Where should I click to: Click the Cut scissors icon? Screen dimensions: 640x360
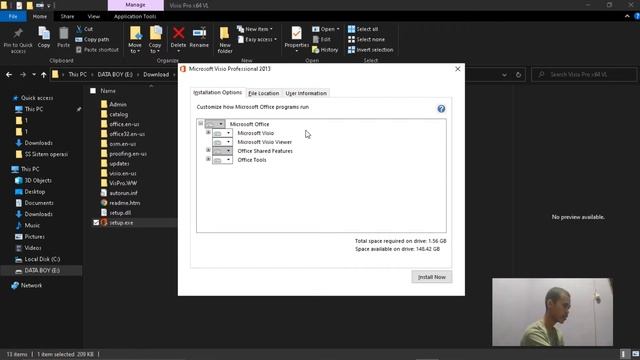coord(79,29)
